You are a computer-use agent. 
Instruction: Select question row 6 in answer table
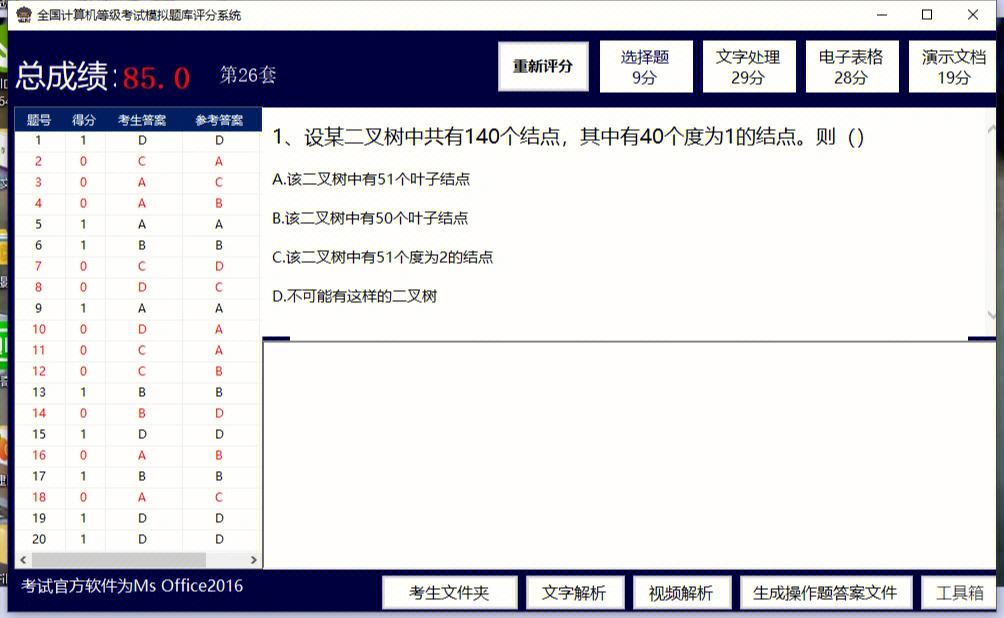(x=138, y=245)
